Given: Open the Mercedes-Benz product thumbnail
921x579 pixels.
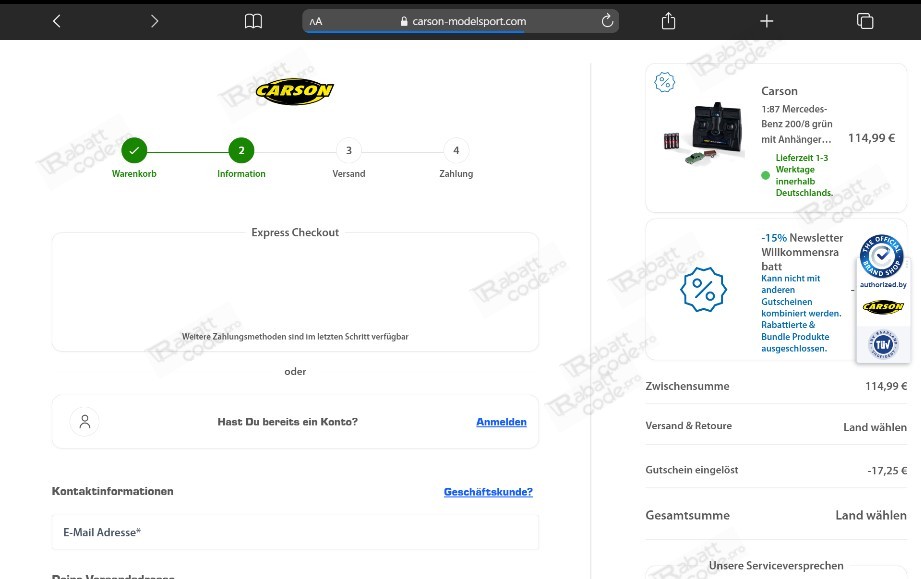Looking at the screenshot, I should pos(704,133).
